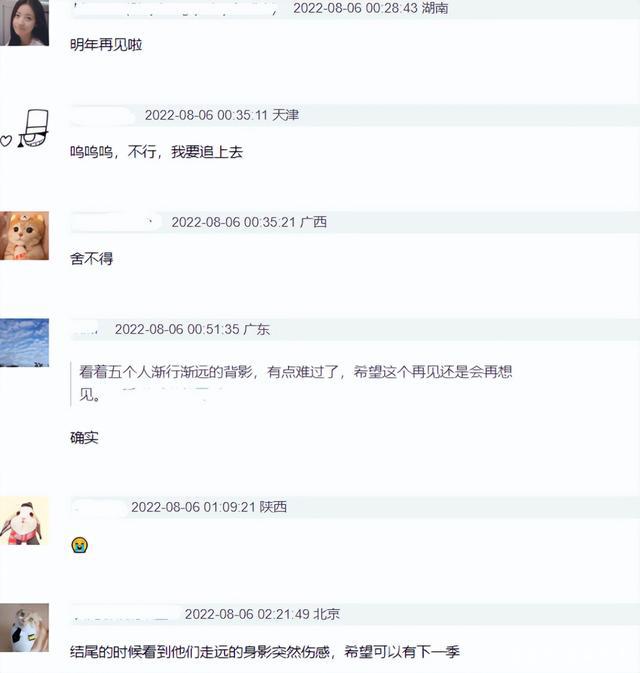The height and width of the screenshot is (673, 640).
Task: Click the timestamp 2022-08-06 00:35:21 广西
Action: pos(249,222)
